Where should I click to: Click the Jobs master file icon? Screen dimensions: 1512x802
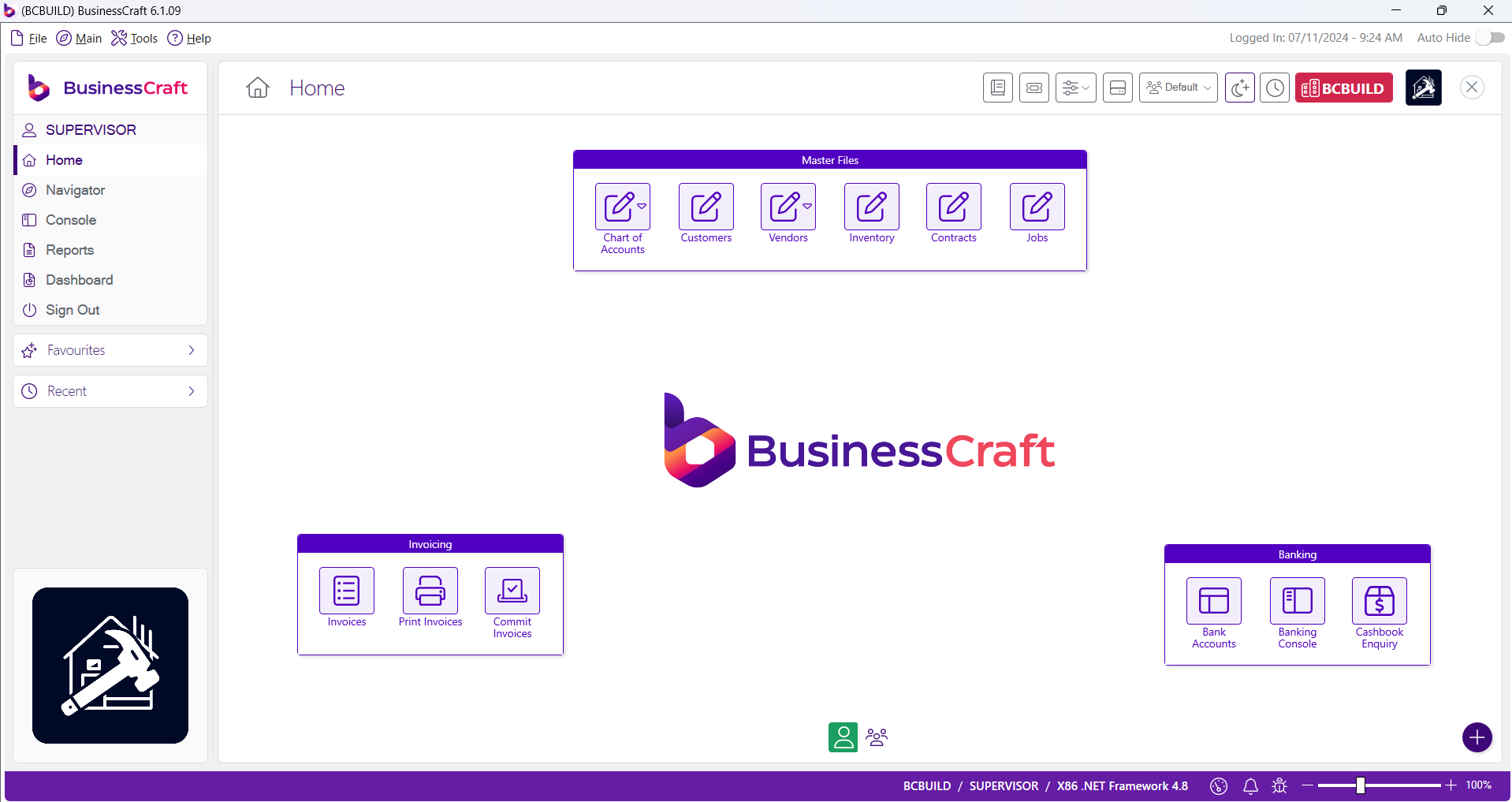pos(1036,207)
